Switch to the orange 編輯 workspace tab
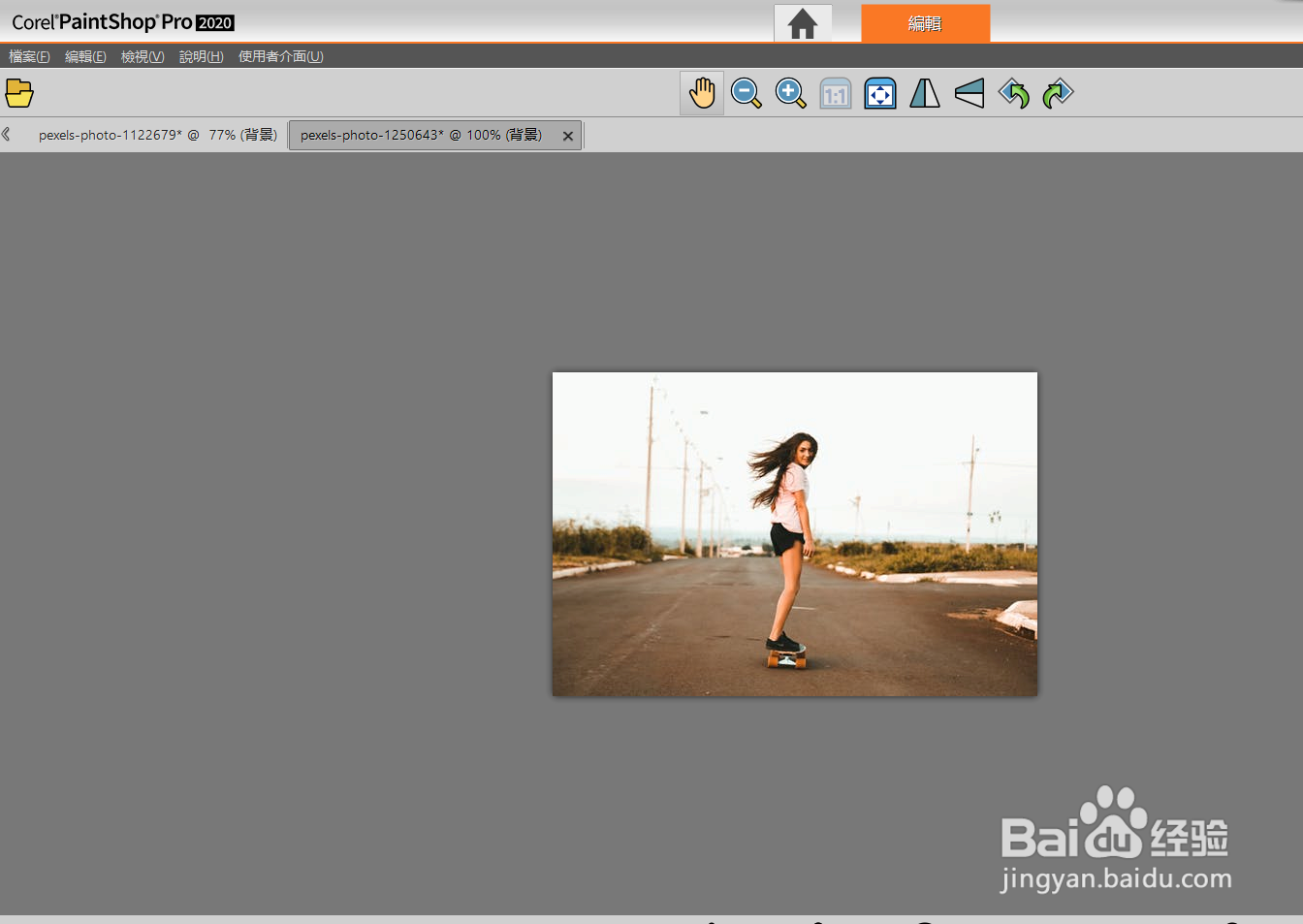 (x=925, y=23)
